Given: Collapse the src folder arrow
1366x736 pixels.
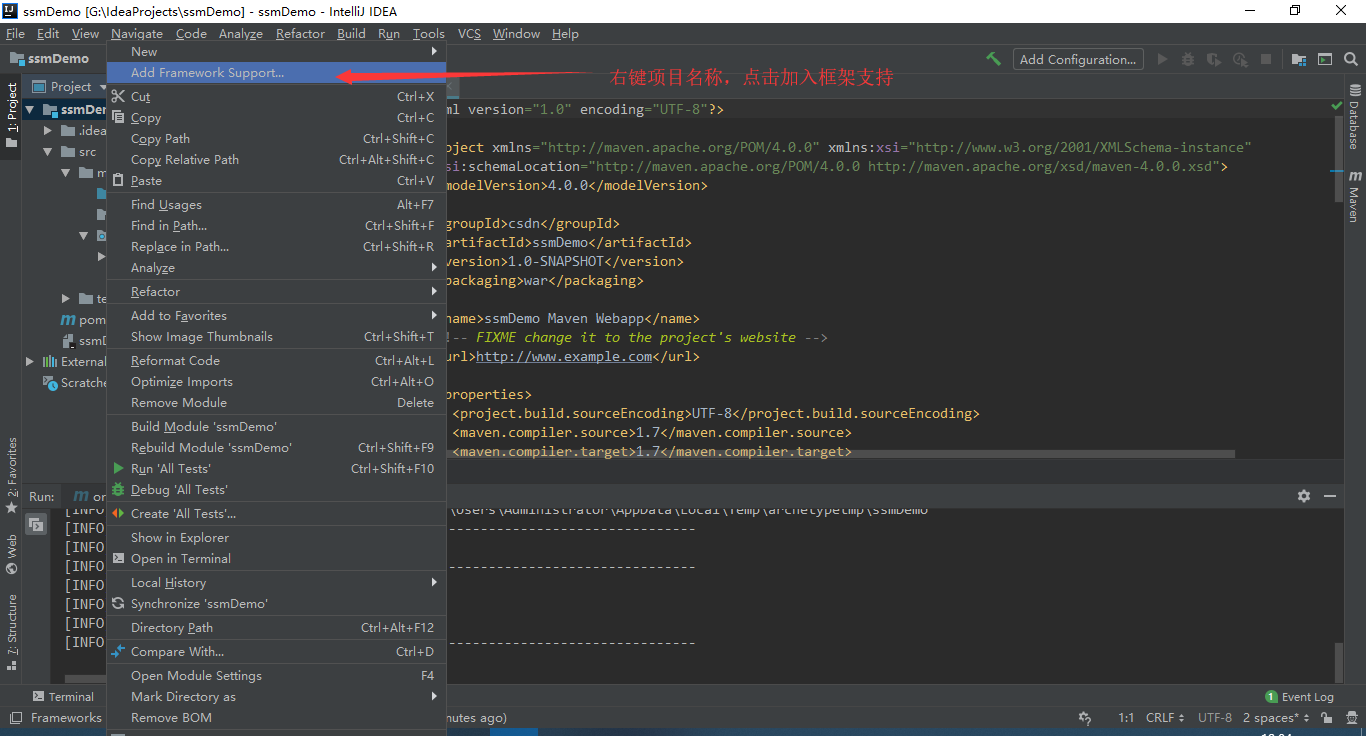Looking at the screenshot, I should (x=48, y=152).
